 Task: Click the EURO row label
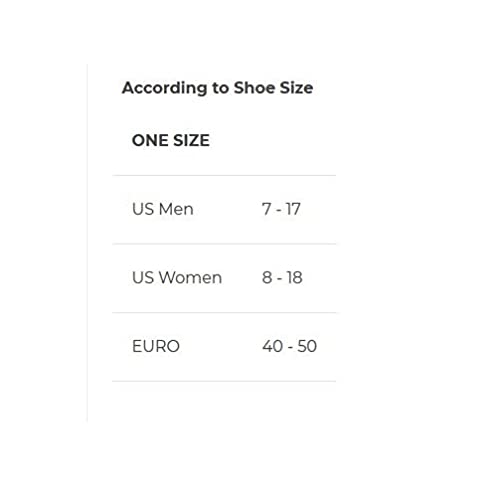click(156, 346)
